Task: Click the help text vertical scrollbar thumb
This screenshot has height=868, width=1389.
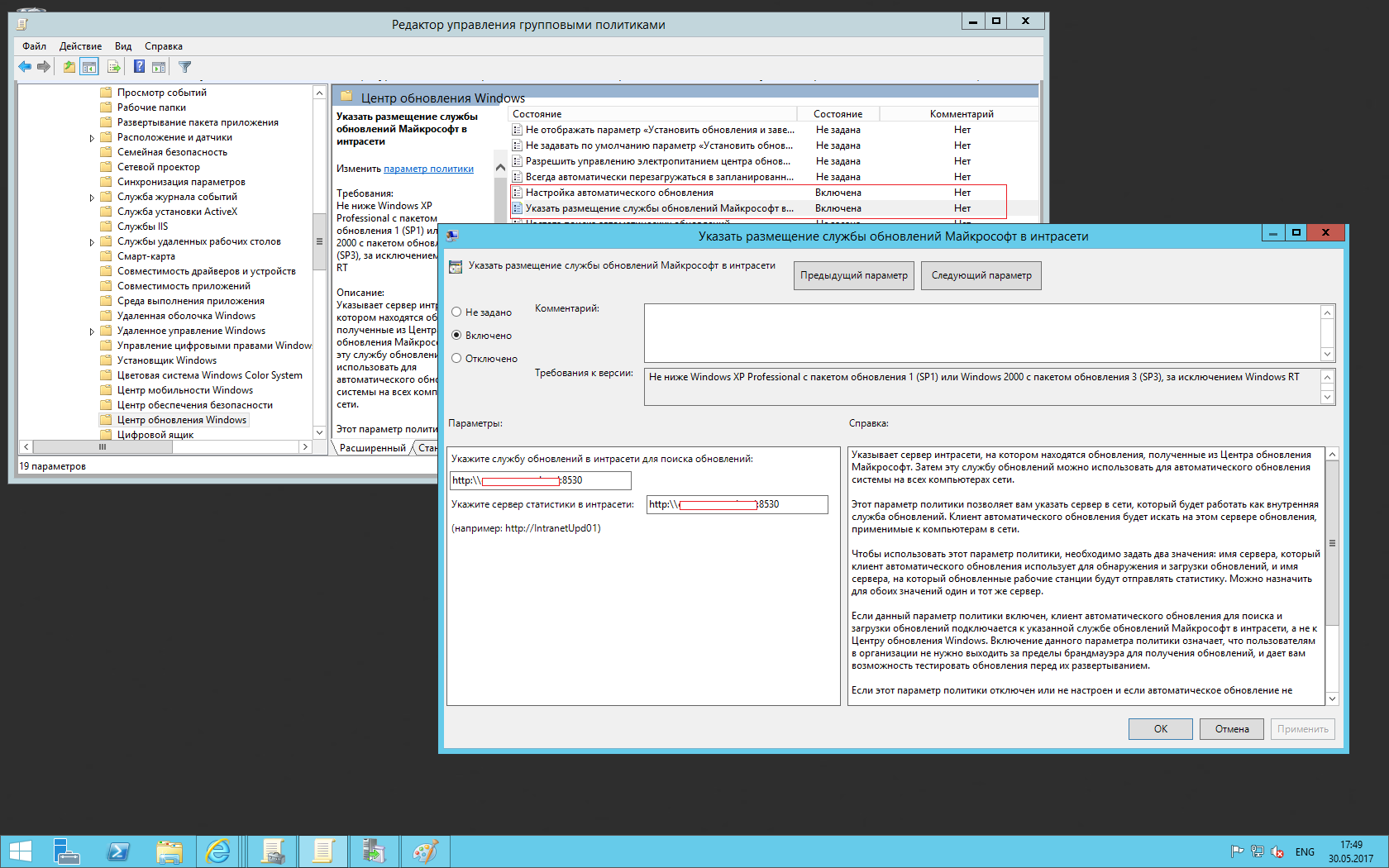Action: (1332, 543)
